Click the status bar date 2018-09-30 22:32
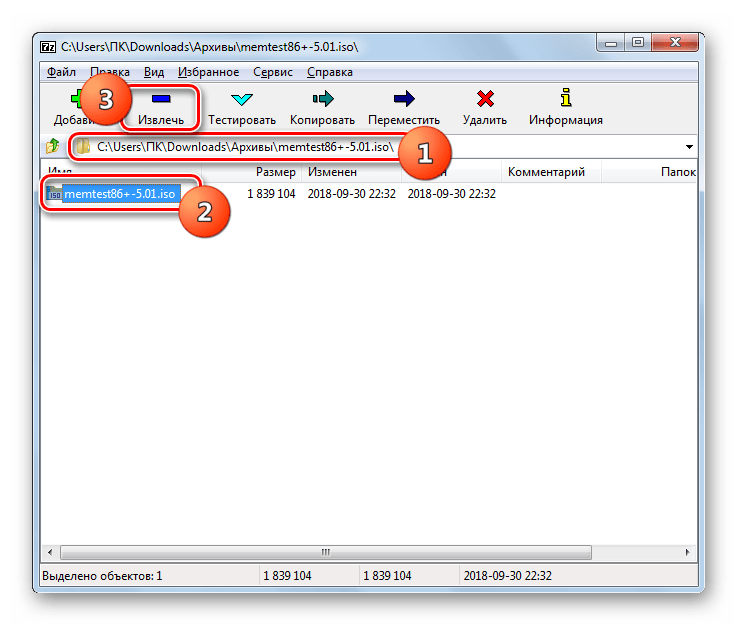The image size is (738, 626). pos(507,576)
